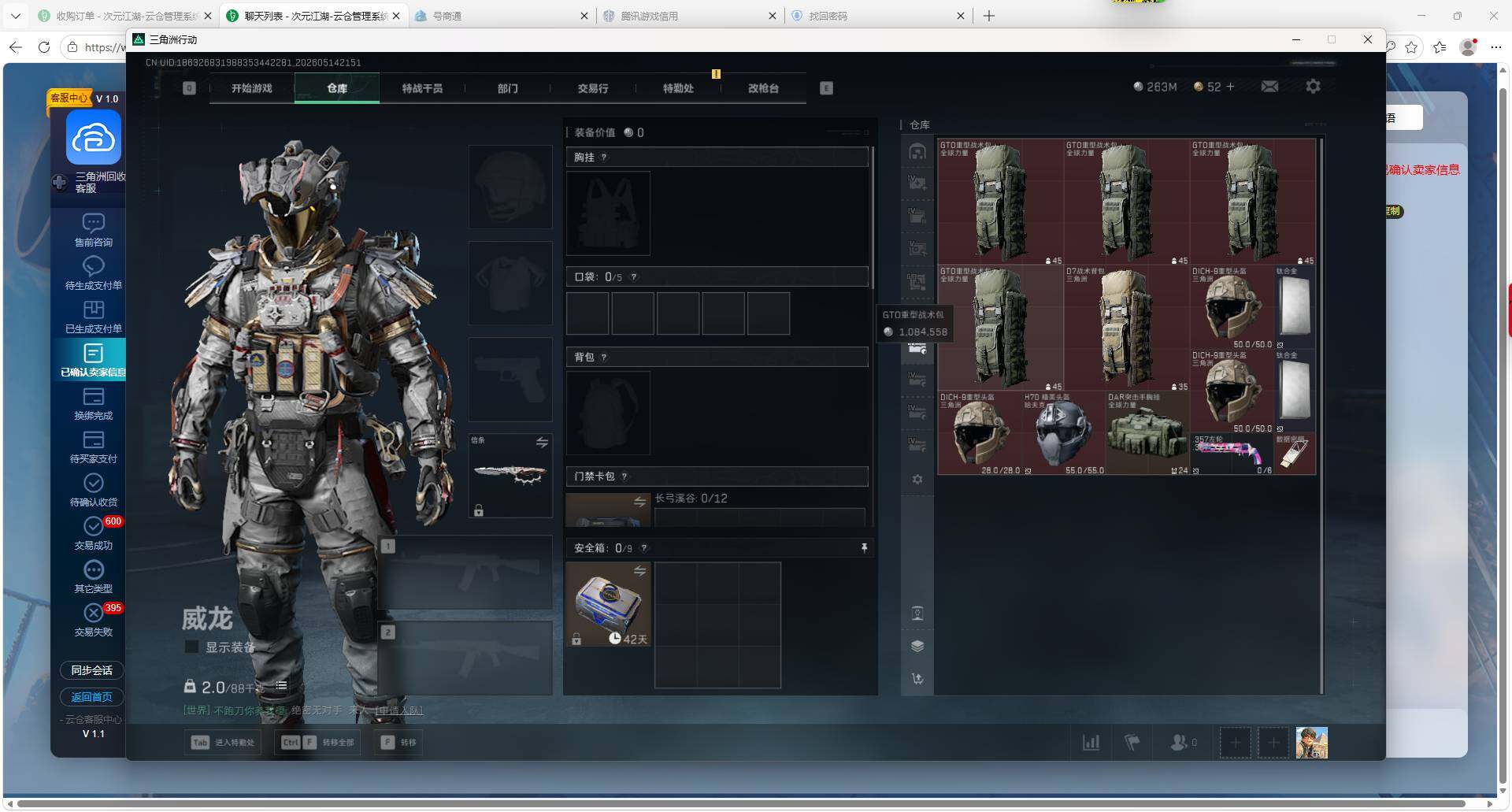Click the help icon next to 安全箱
Viewport: 1512px width, 812px height.
tap(644, 548)
